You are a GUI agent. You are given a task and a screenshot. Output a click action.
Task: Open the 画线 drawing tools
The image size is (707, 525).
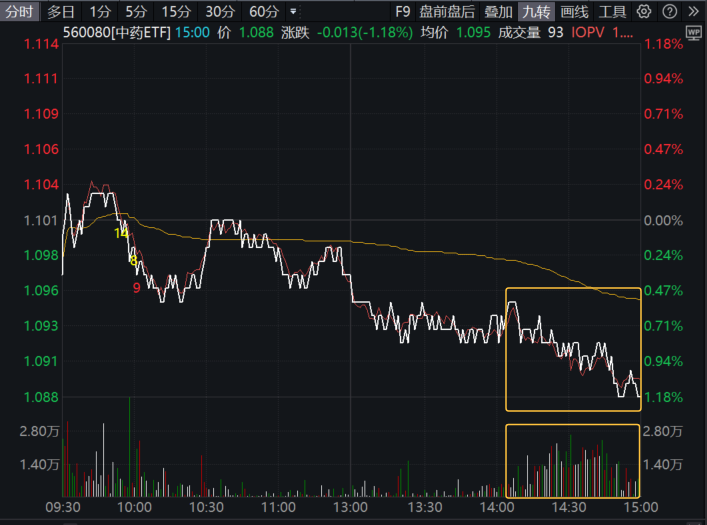(x=574, y=12)
